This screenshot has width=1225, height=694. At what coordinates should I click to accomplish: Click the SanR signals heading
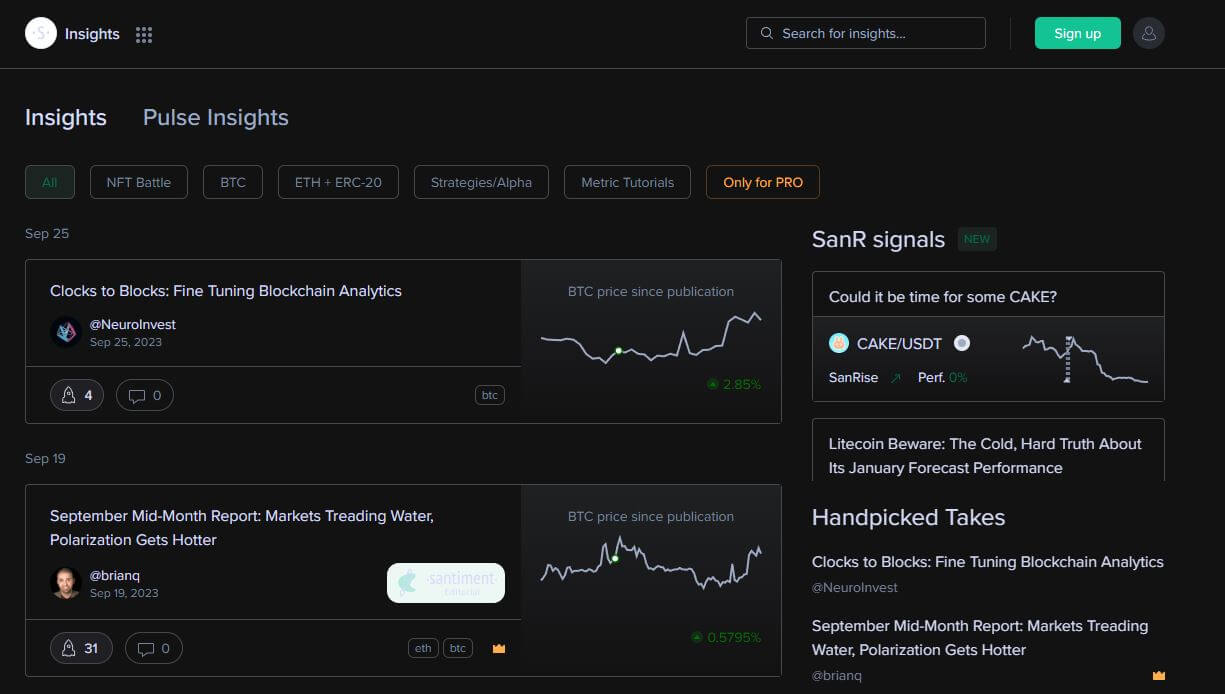[x=879, y=239]
